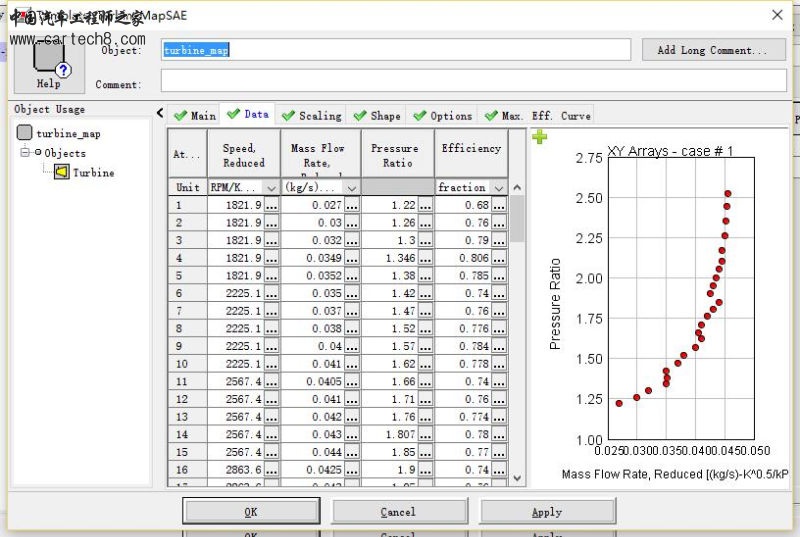
Task: Open ellipsis button for pressure ratio 1.57
Action: (426, 346)
